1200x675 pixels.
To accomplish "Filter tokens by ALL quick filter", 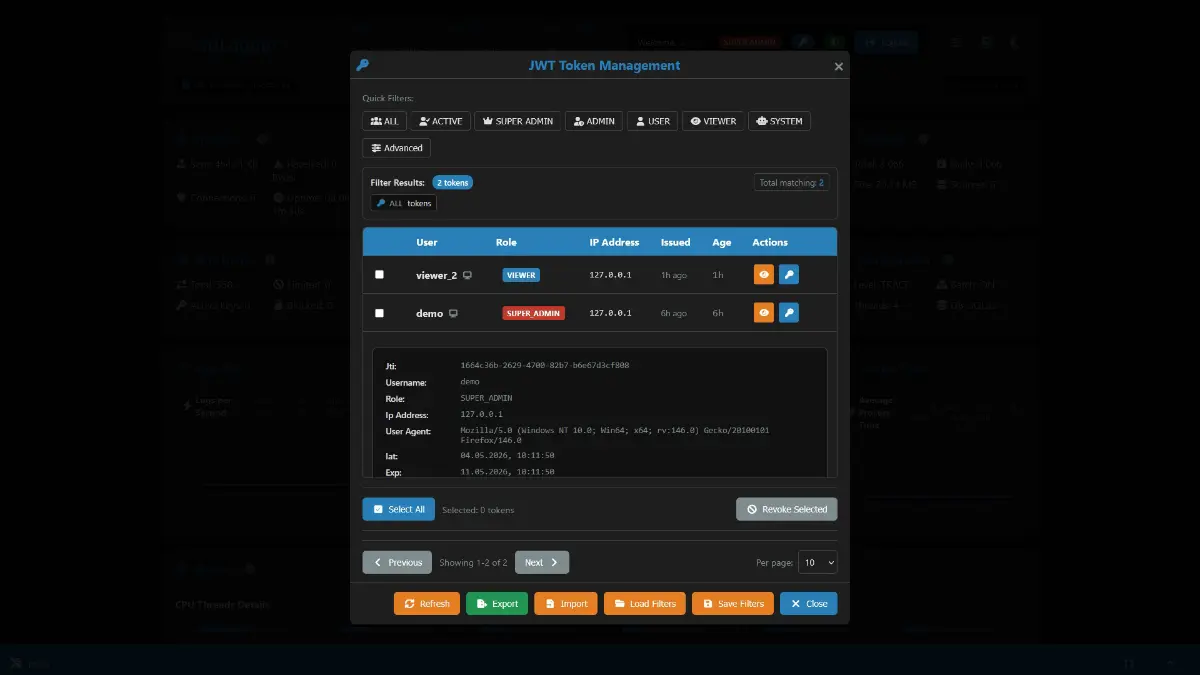I will click(384, 121).
